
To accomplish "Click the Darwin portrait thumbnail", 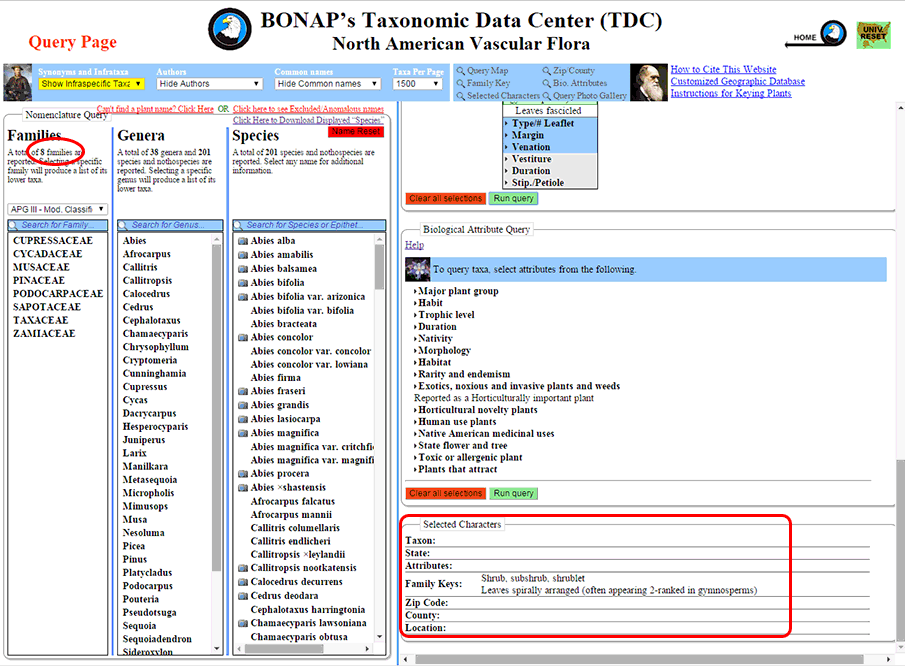I will [x=649, y=83].
